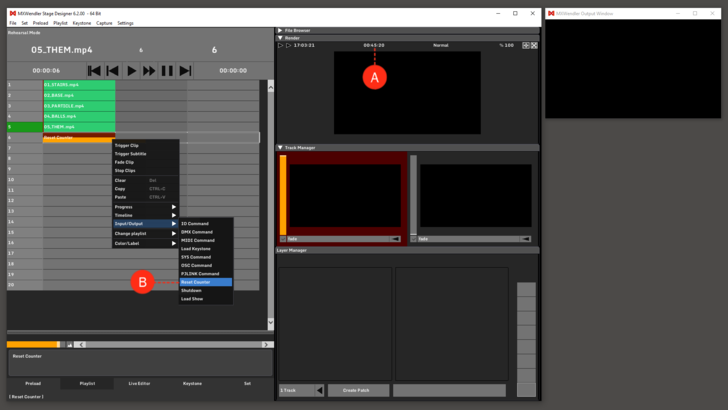Open the Timeline submenu
This screenshot has height=410, width=728.
[x=145, y=215]
